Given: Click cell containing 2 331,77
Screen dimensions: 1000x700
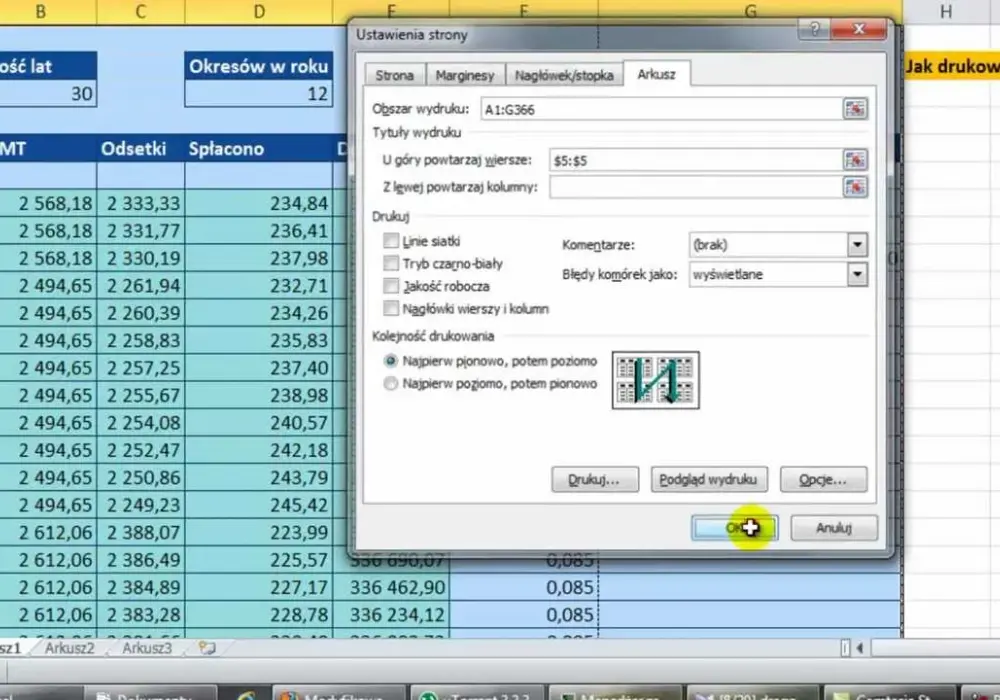Looking at the screenshot, I should (x=140, y=231).
